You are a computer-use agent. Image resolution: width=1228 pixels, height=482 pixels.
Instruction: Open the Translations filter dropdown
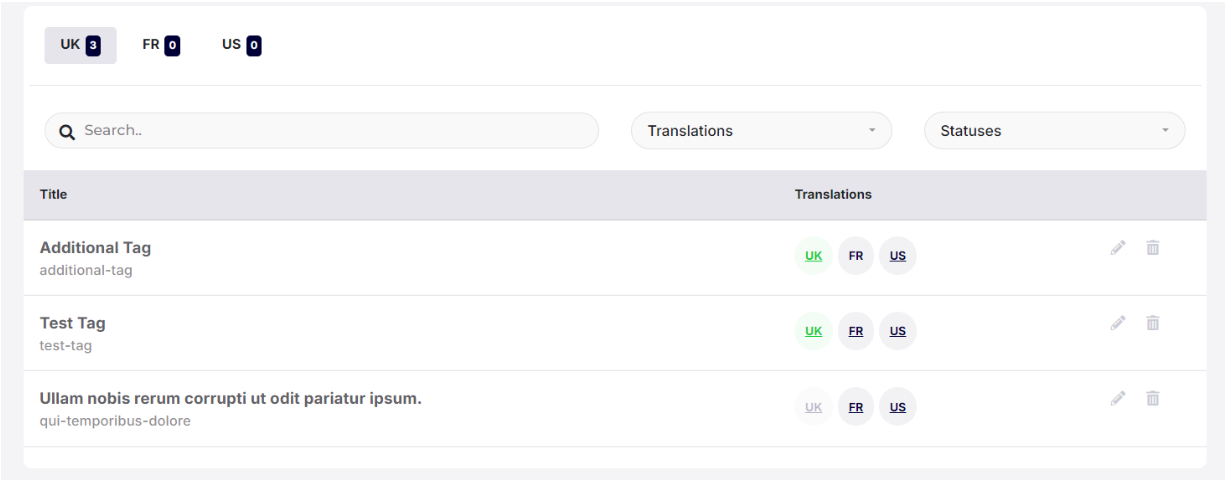pos(761,131)
